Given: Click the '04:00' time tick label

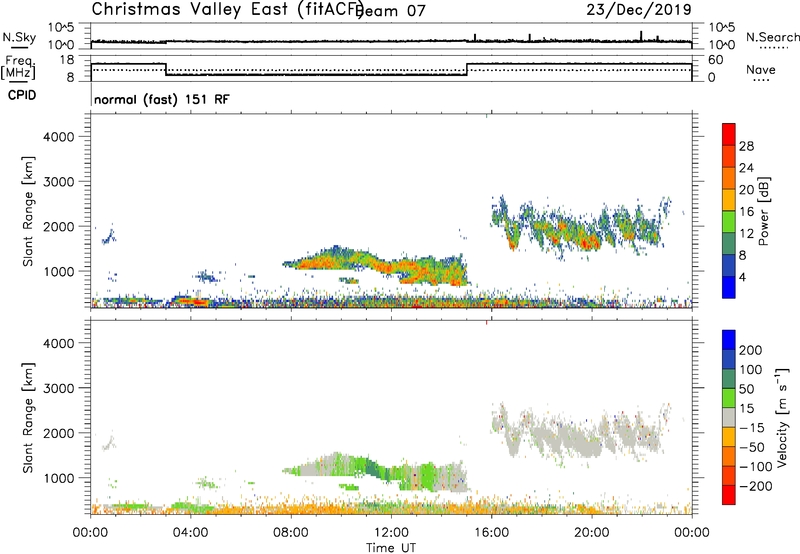Looking at the screenshot, I should (x=191, y=533).
